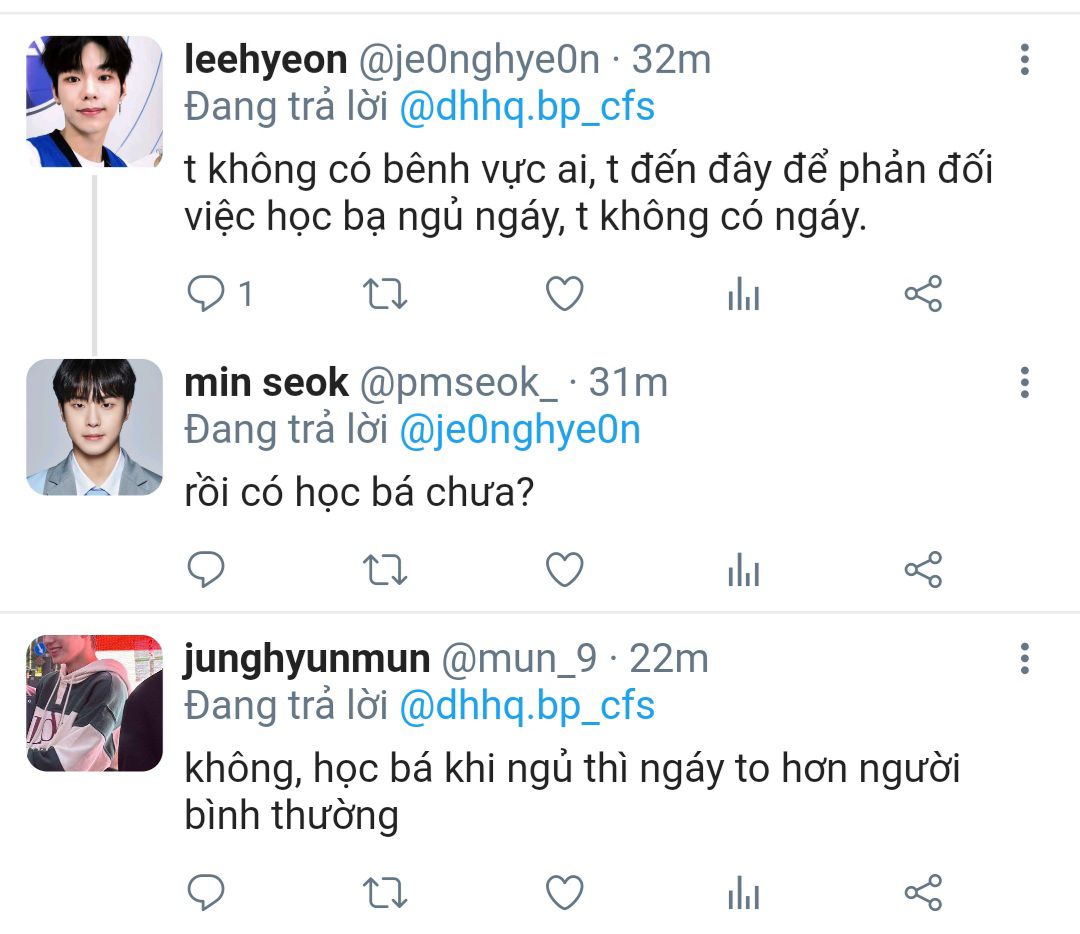This screenshot has width=1080, height=934.
Task: View analytics on junghyunmun's tweet
Action: coord(744,893)
